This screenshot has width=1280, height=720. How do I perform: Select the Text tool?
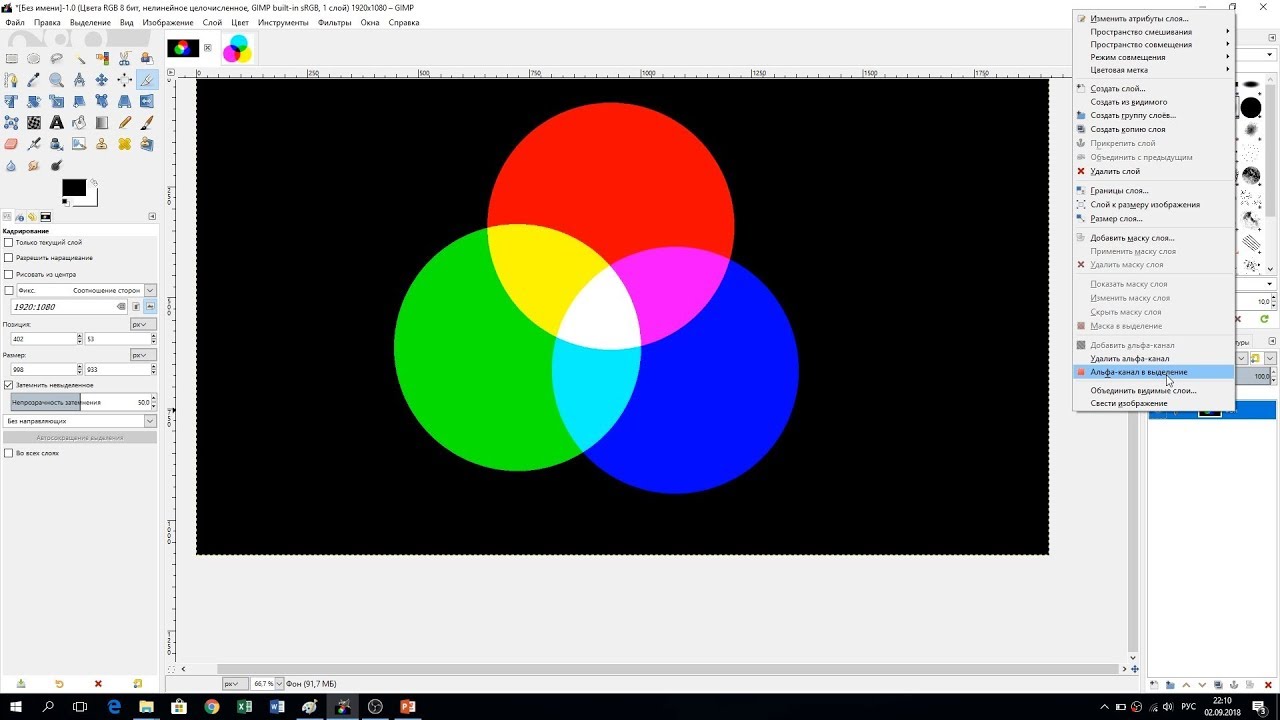click(x=56, y=122)
